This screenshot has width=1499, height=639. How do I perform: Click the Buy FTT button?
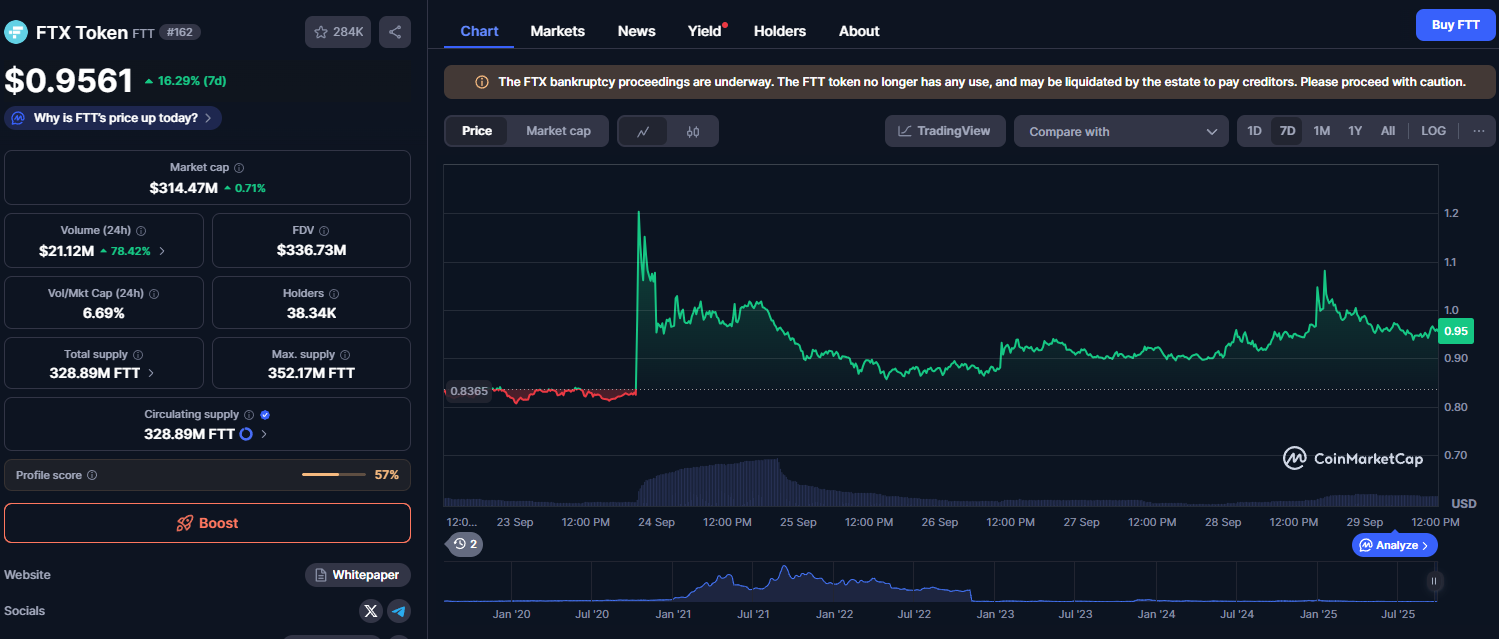pyautogui.click(x=1455, y=25)
